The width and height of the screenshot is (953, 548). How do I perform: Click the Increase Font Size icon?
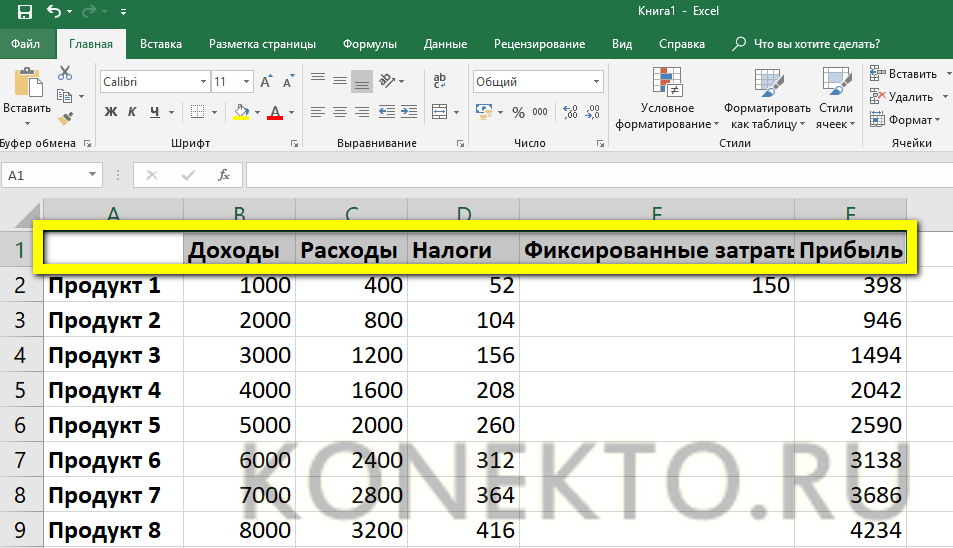coord(266,82)
